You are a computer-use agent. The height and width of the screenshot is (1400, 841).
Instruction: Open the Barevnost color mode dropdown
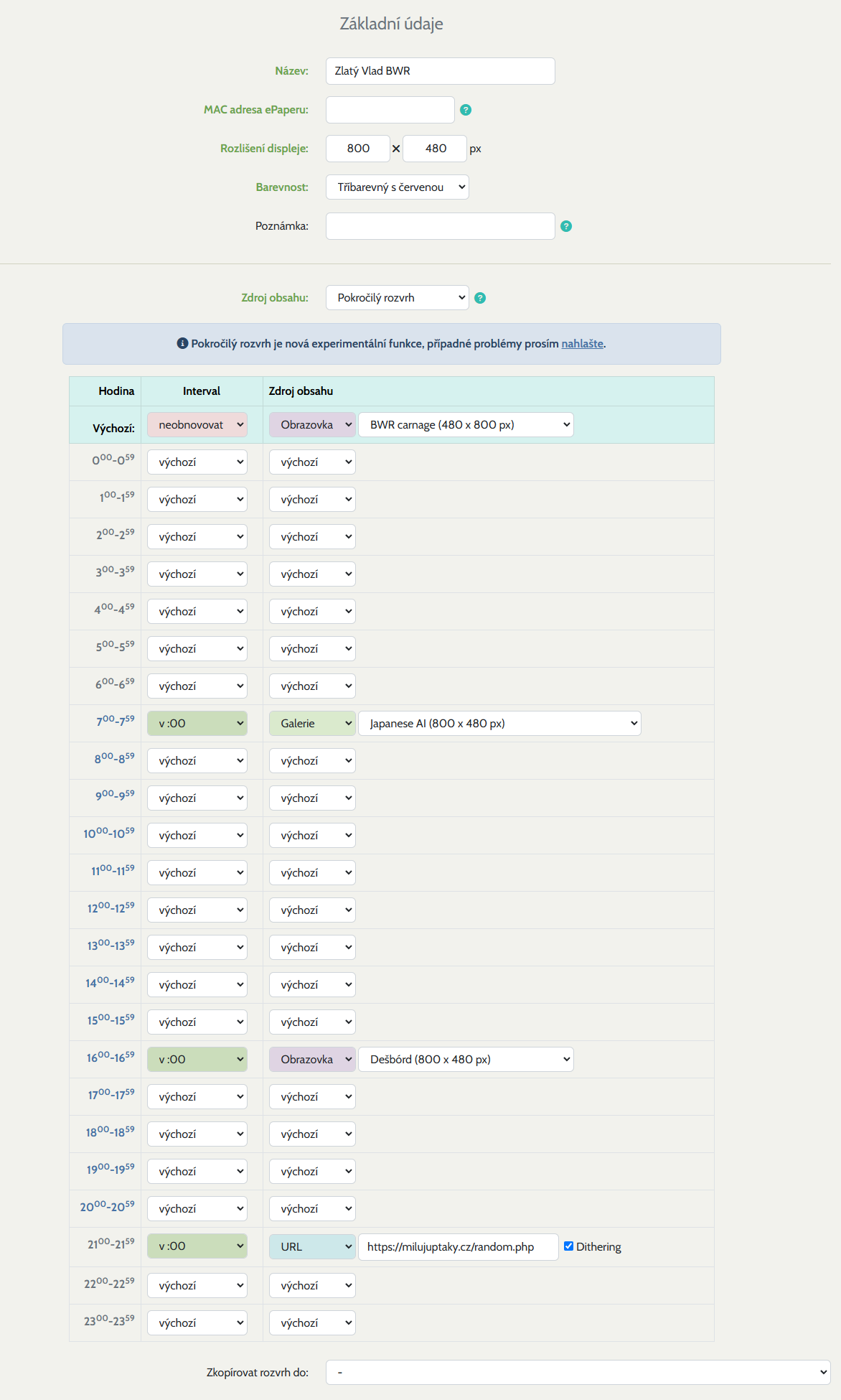click(x=397, y=187)
